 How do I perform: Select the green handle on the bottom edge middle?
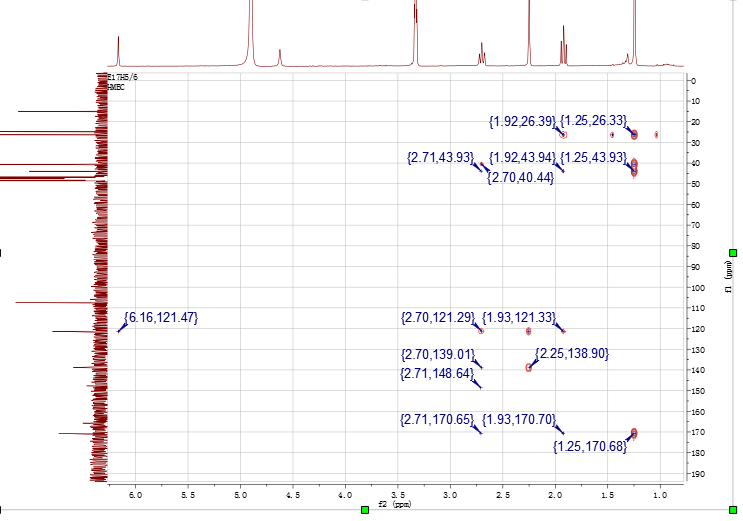[365, 510]
